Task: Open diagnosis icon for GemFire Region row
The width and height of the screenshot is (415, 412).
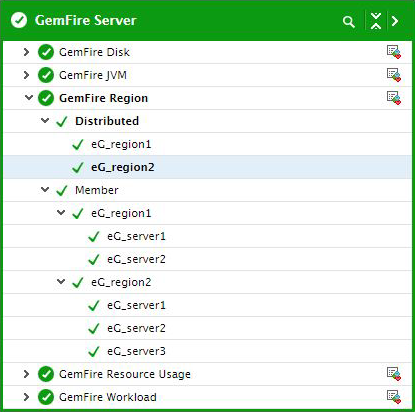Action: pyautogui.click(x=394, y=98)
